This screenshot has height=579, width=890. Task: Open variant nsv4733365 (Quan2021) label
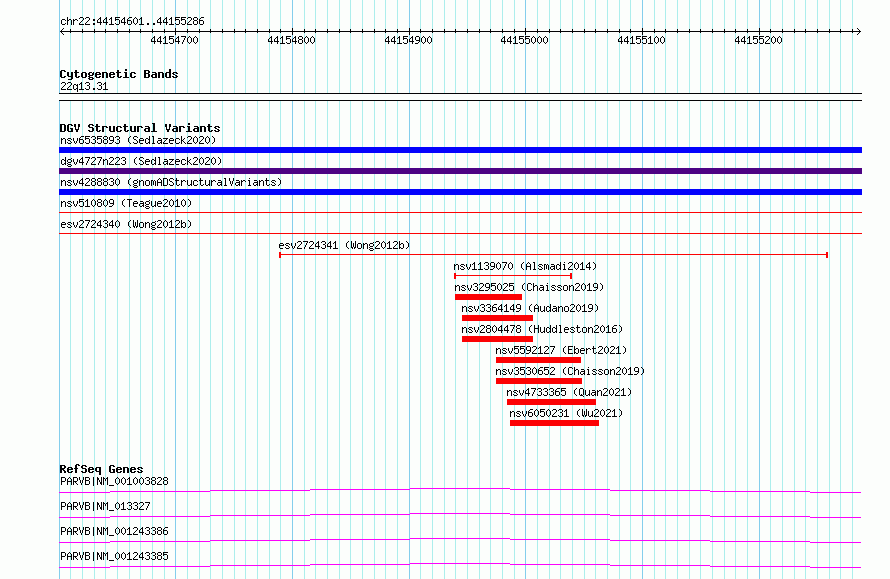click(x=569, y=392)
